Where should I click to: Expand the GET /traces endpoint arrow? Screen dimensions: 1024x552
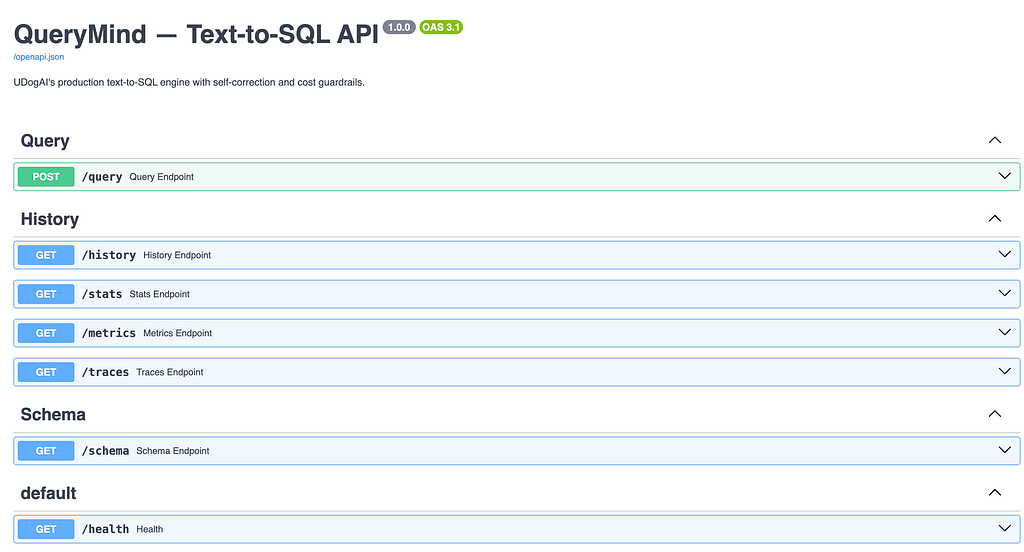[1004, 372]
